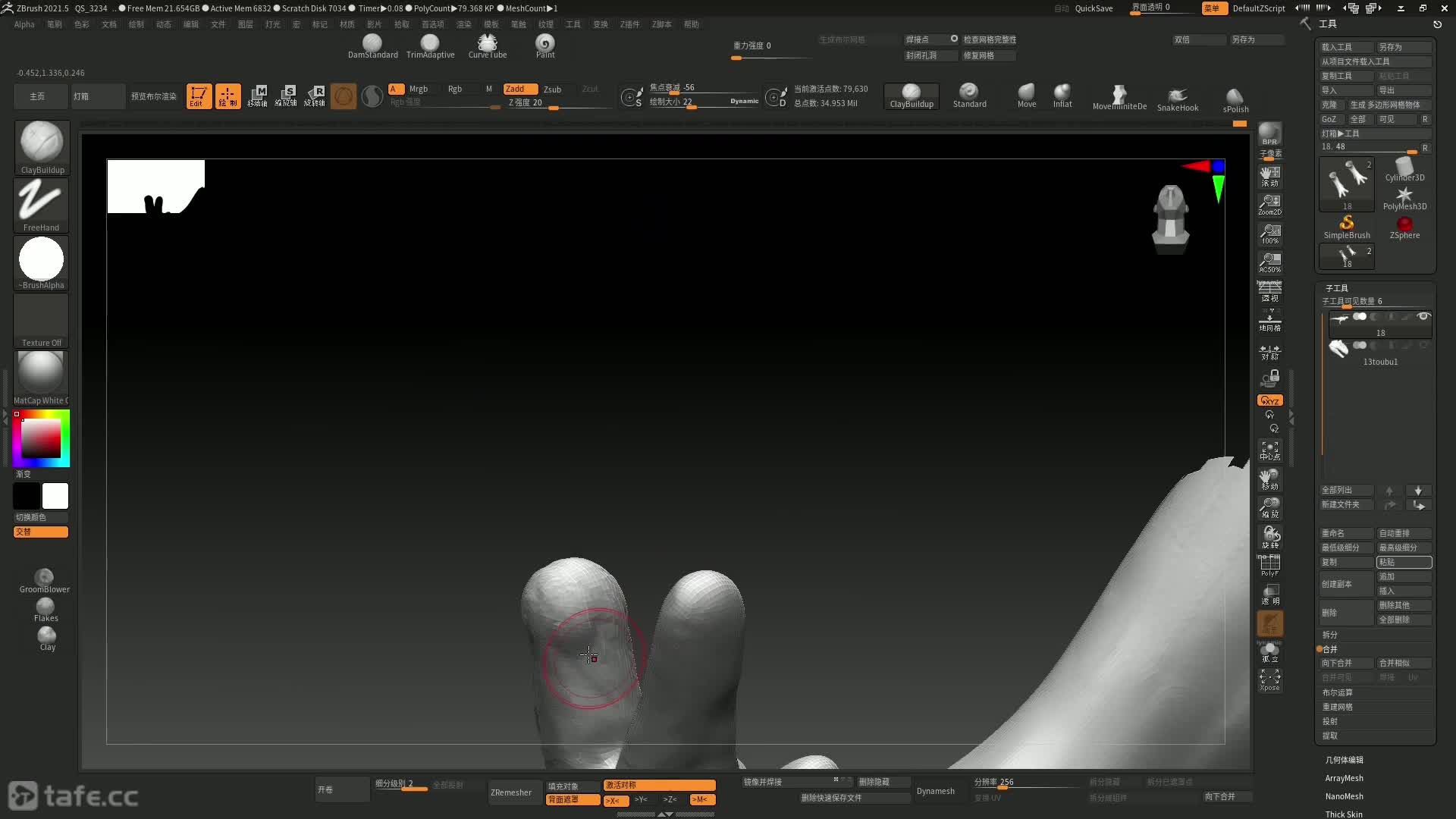Toggle 激活对称 (Activate Symmetry)
The height and width of the screenshot is (819, 1456).
click(x=659, y=785)
